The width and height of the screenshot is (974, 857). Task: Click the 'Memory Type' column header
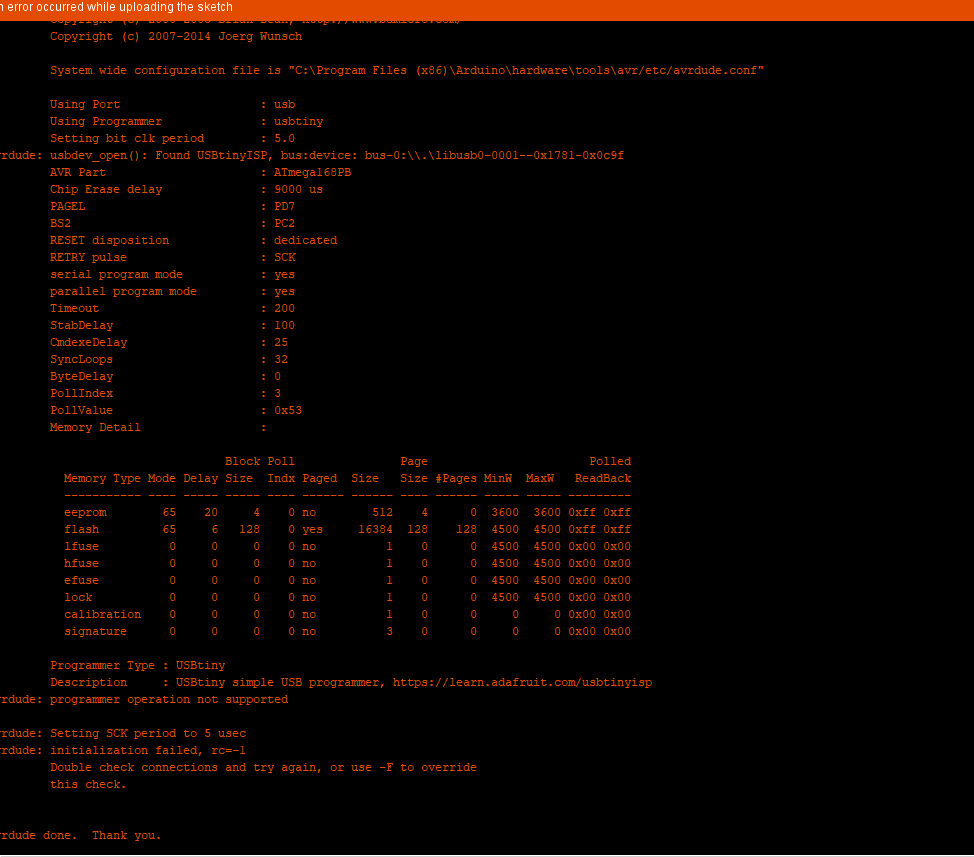point(102,479)
